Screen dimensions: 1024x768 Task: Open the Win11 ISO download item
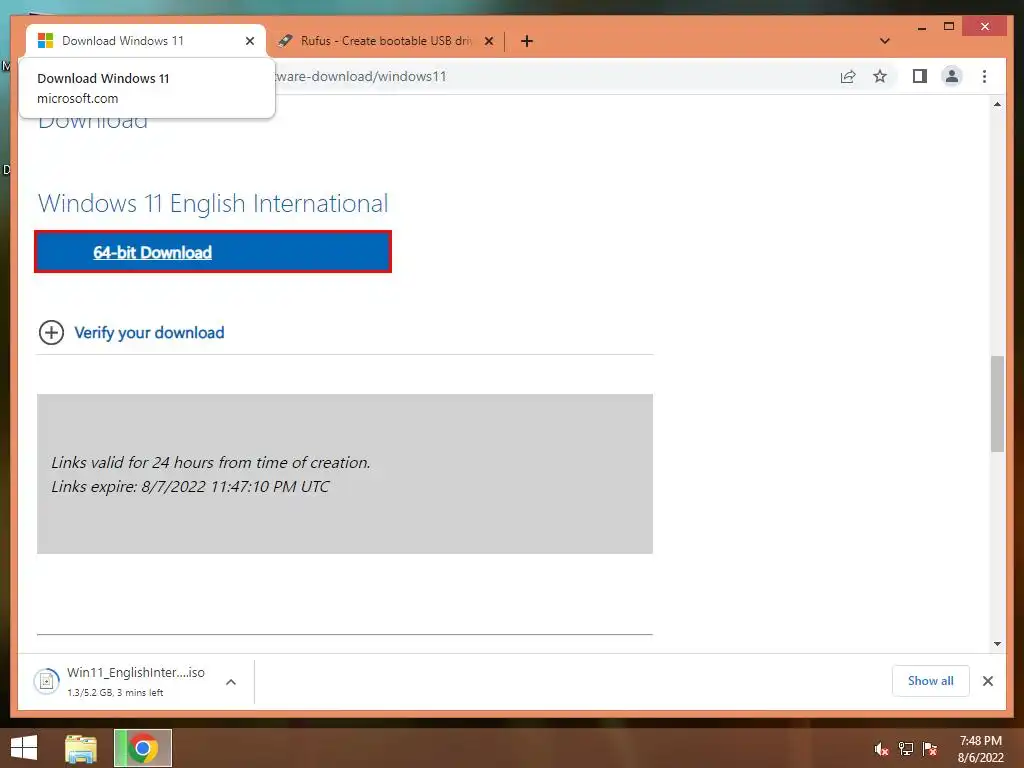coord(121,681)
